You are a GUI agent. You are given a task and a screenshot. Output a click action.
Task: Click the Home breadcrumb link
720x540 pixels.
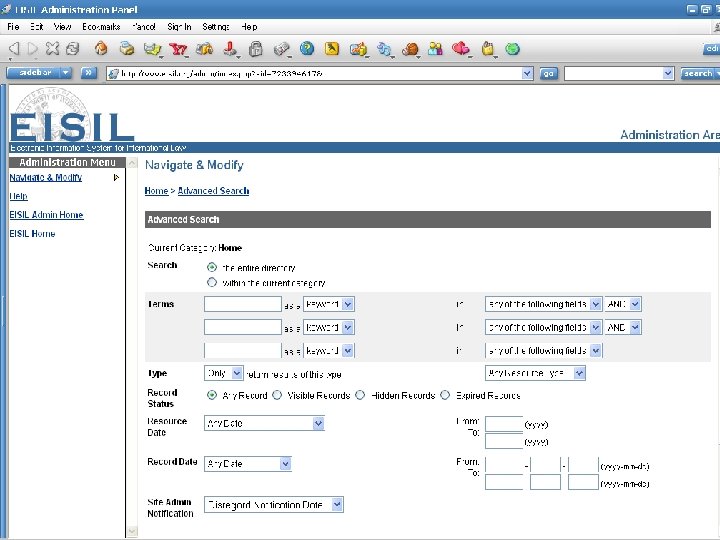[156, 191]
